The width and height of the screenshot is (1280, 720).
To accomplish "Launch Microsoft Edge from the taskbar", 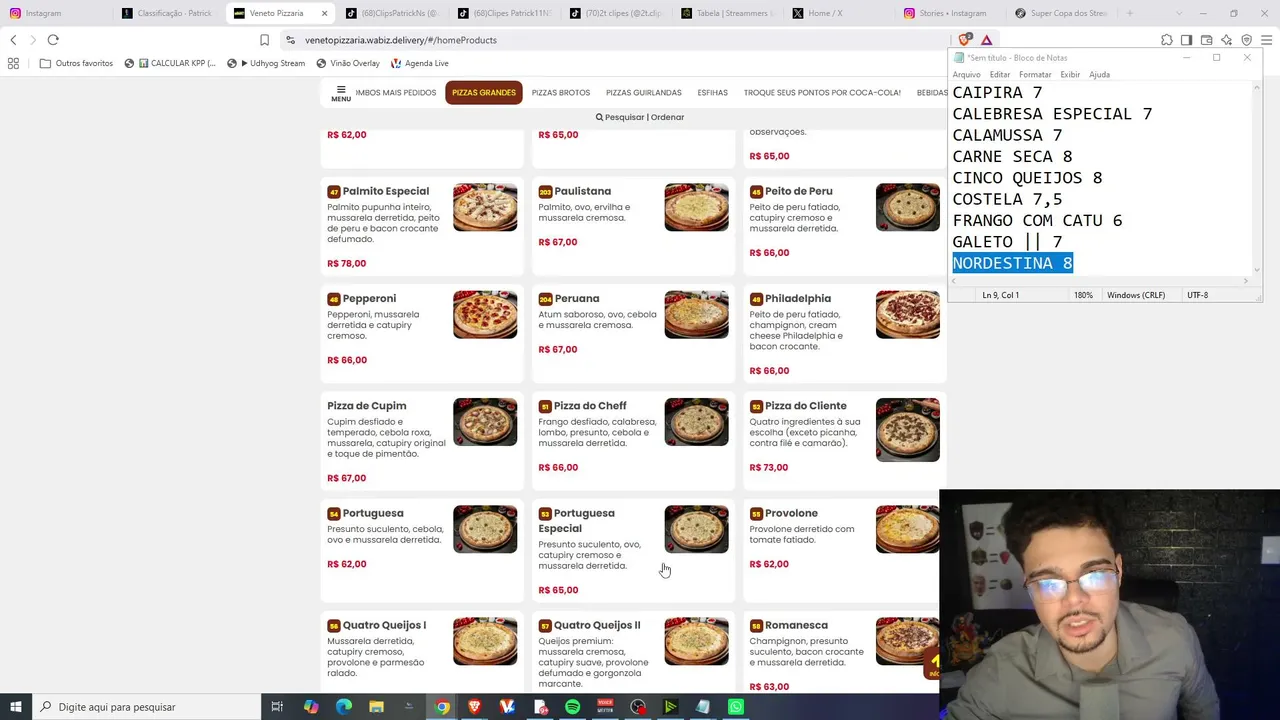I will point(344,707).
